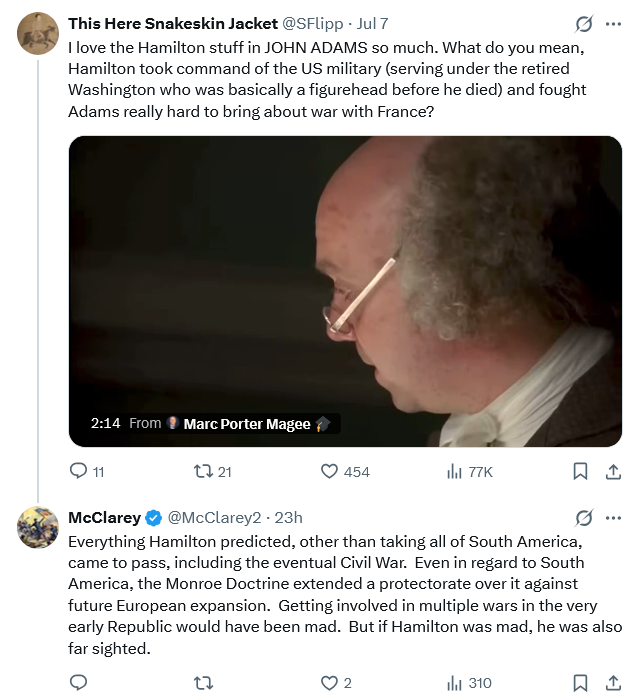Bookmark the Snakeskin Jacket tweet

tap(580, 471)
